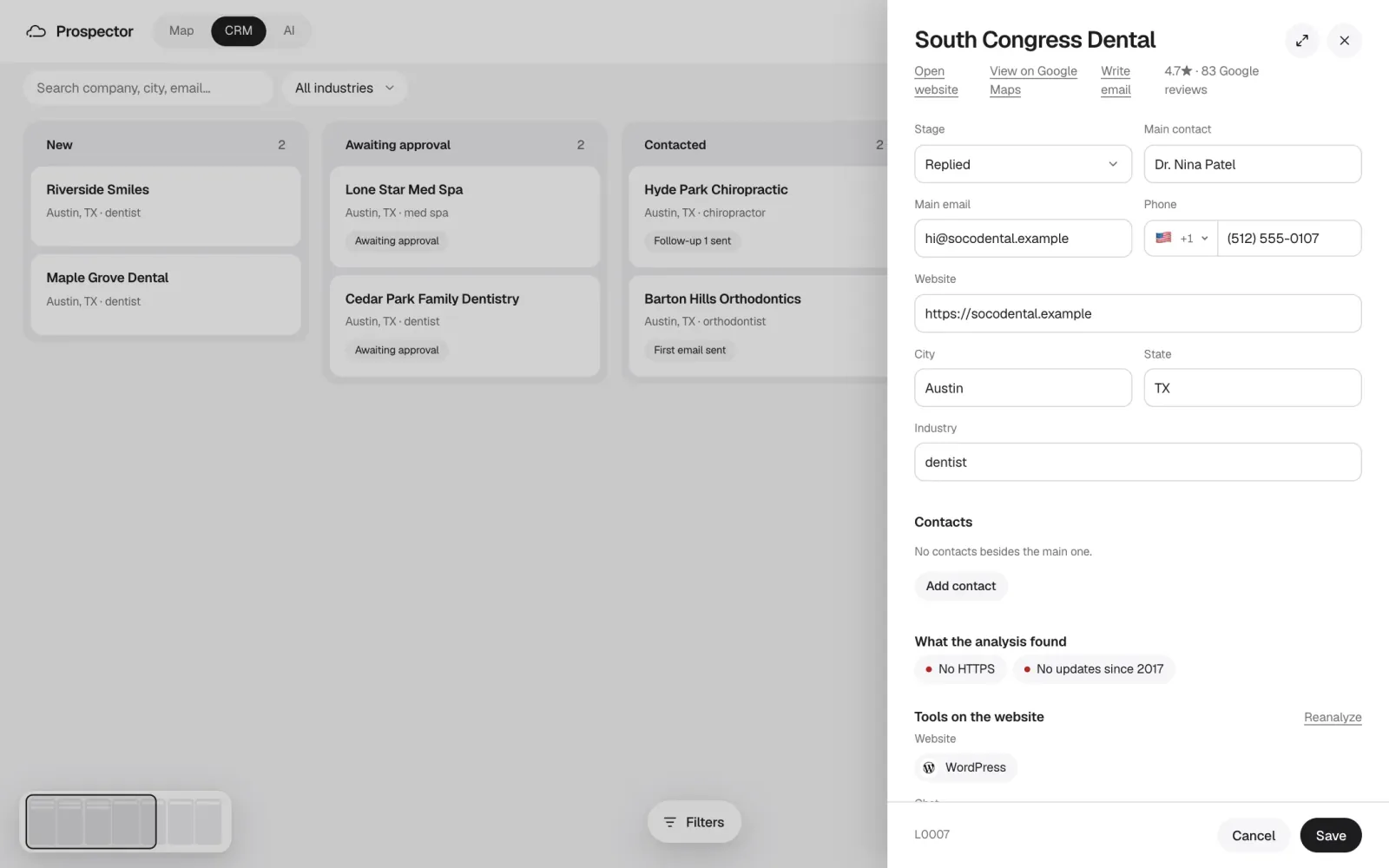Edit the Main email field
Image resolution: width=1389 pixels, height=868 pixels.
1023,239
